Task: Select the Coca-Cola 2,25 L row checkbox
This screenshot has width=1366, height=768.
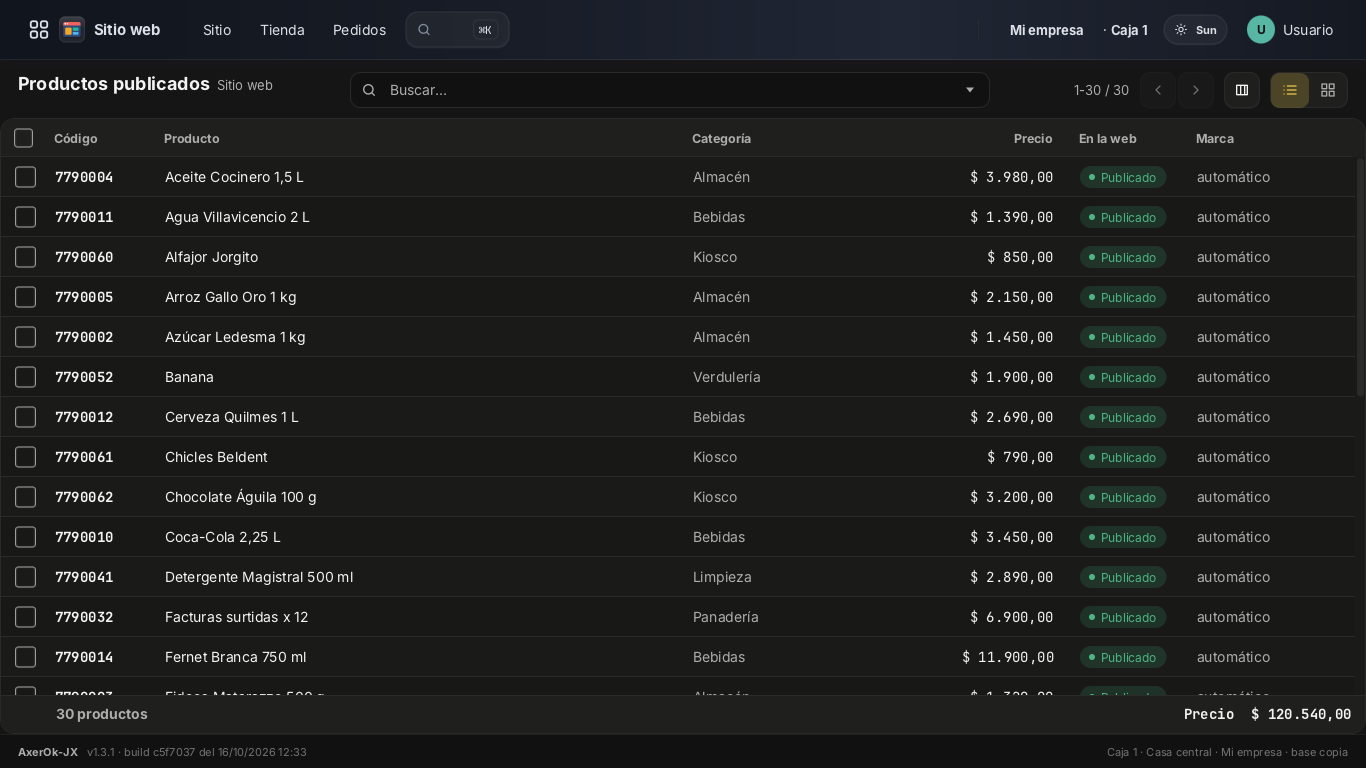Action: (x=26, y=537)
